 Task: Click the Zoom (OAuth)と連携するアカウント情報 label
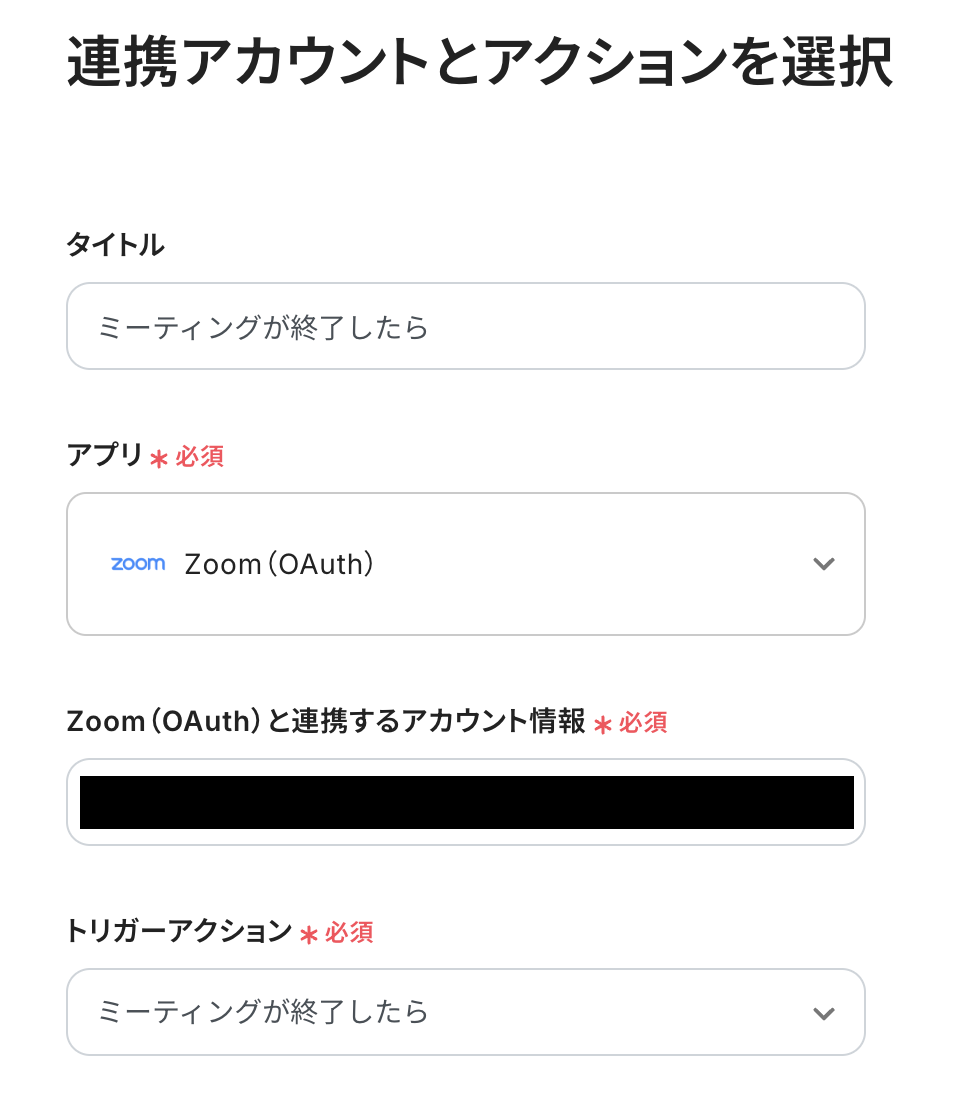(x=326, y=722)
